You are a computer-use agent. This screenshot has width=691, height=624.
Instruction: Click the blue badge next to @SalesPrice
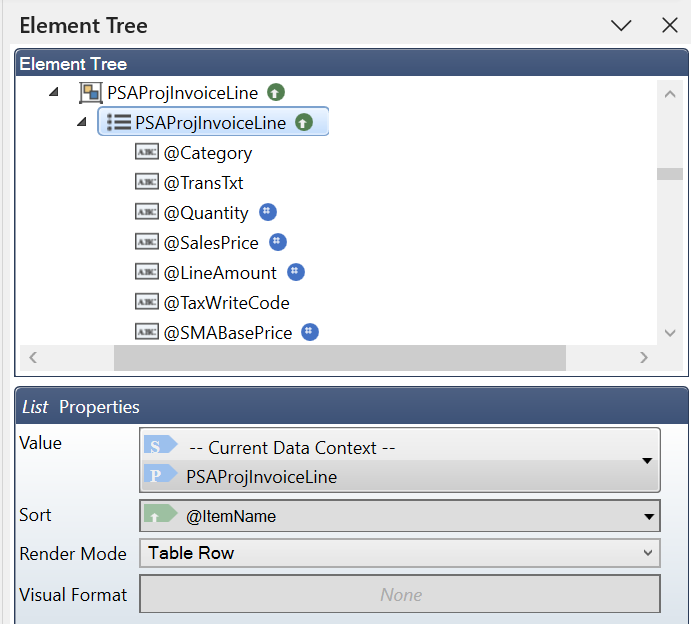(278, 242)
